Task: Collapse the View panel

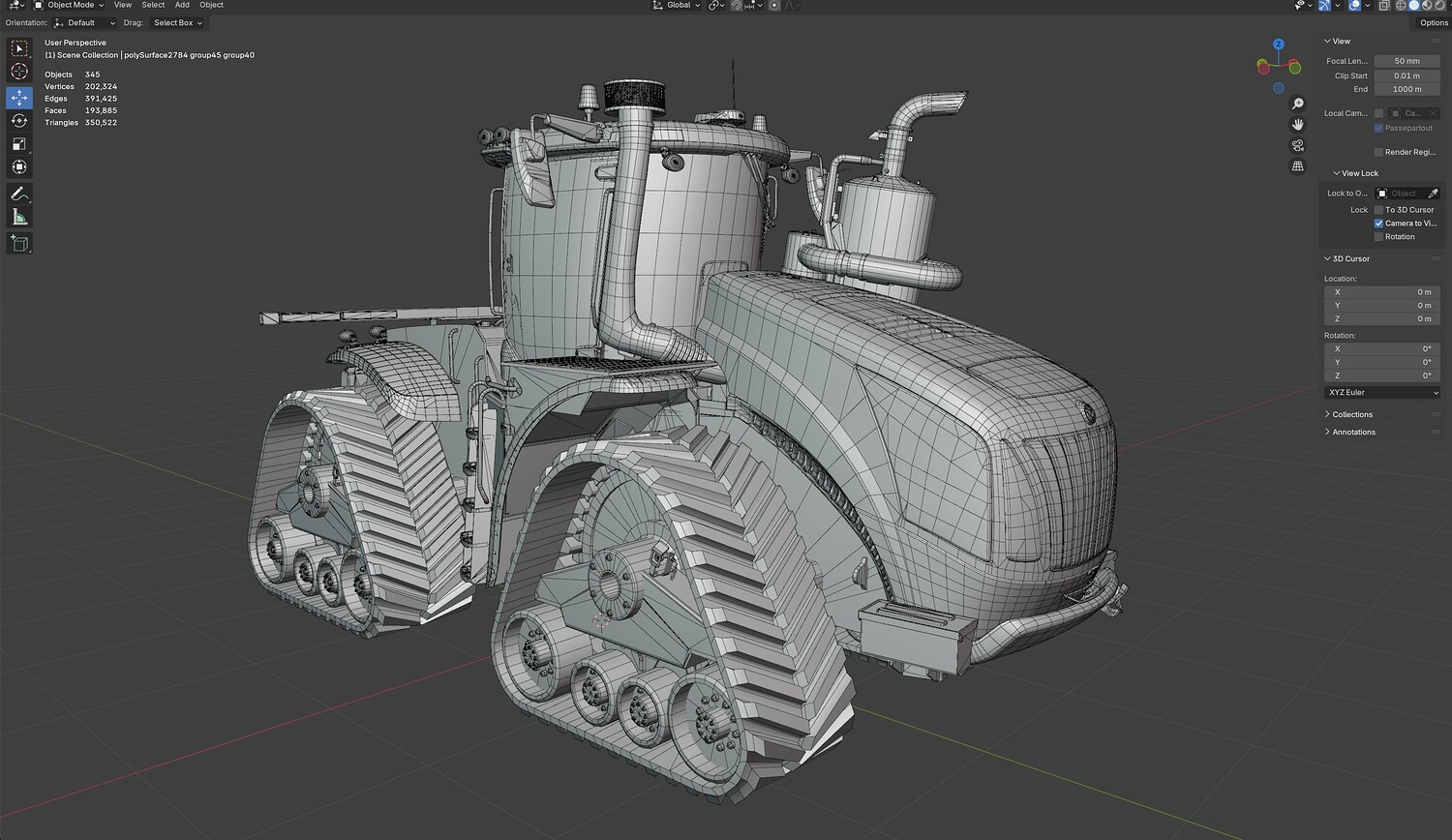Action: 1327,42
